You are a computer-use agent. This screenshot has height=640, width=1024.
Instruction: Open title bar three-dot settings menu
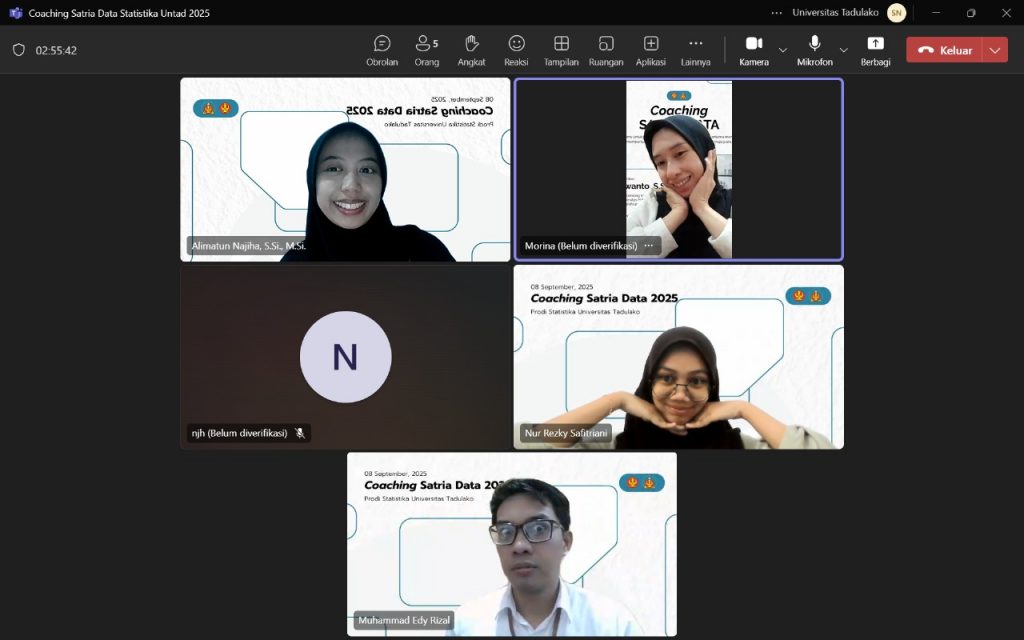(x=776, y=13)
